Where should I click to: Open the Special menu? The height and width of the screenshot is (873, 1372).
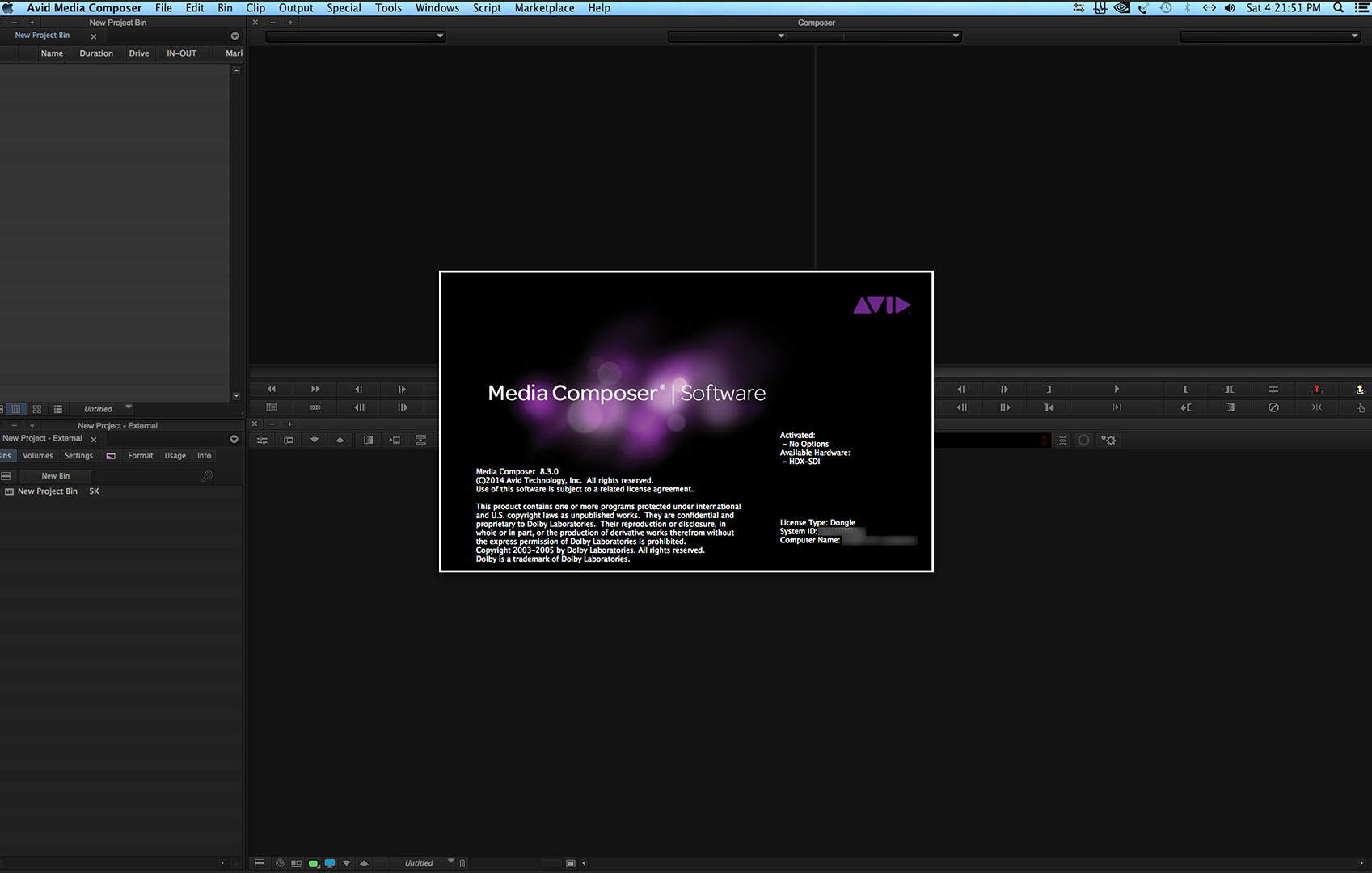344,8
